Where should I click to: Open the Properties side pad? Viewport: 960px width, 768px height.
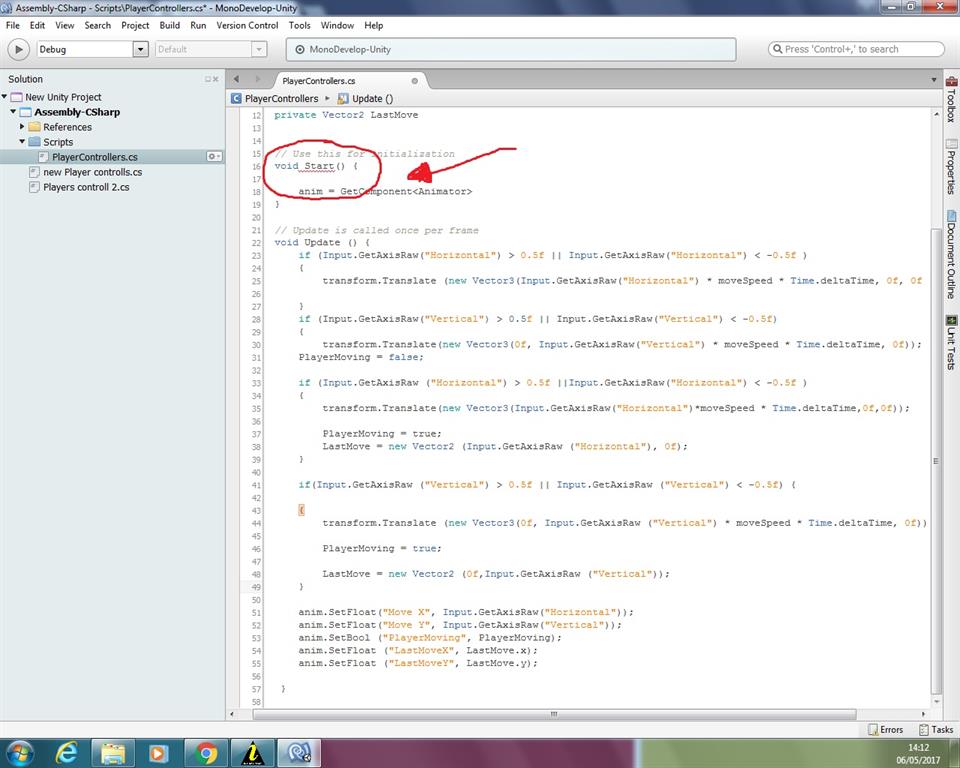[x=951, y=167]
